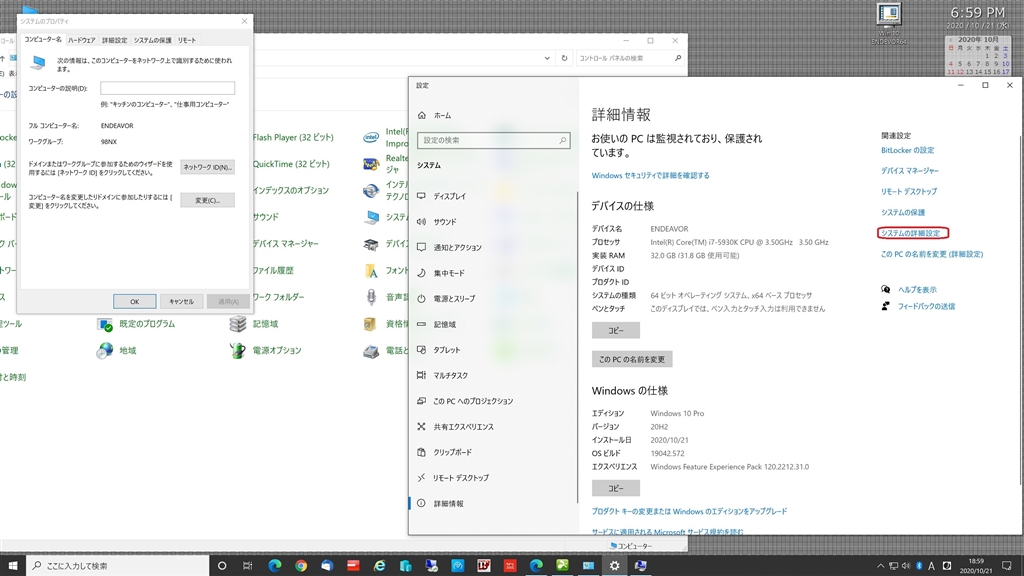Focus the コンピューターの説明 text field

click(167, 88)
